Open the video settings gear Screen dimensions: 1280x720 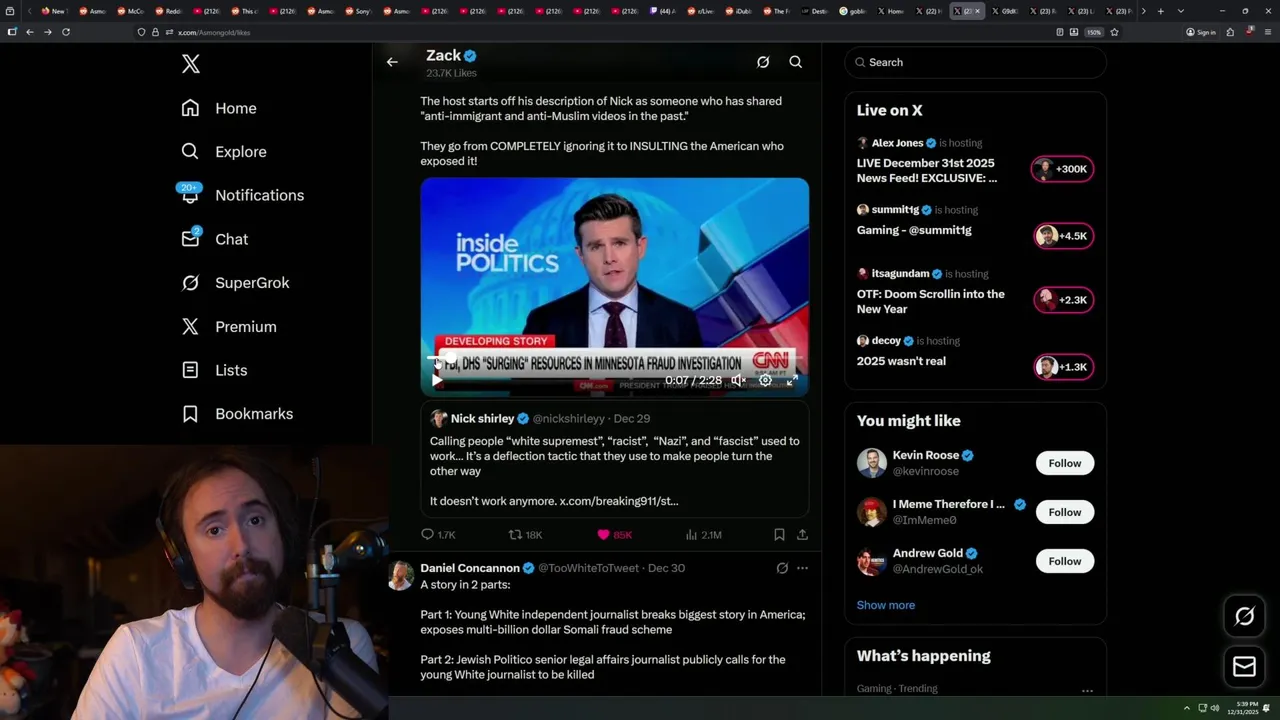tap(765, 380)
